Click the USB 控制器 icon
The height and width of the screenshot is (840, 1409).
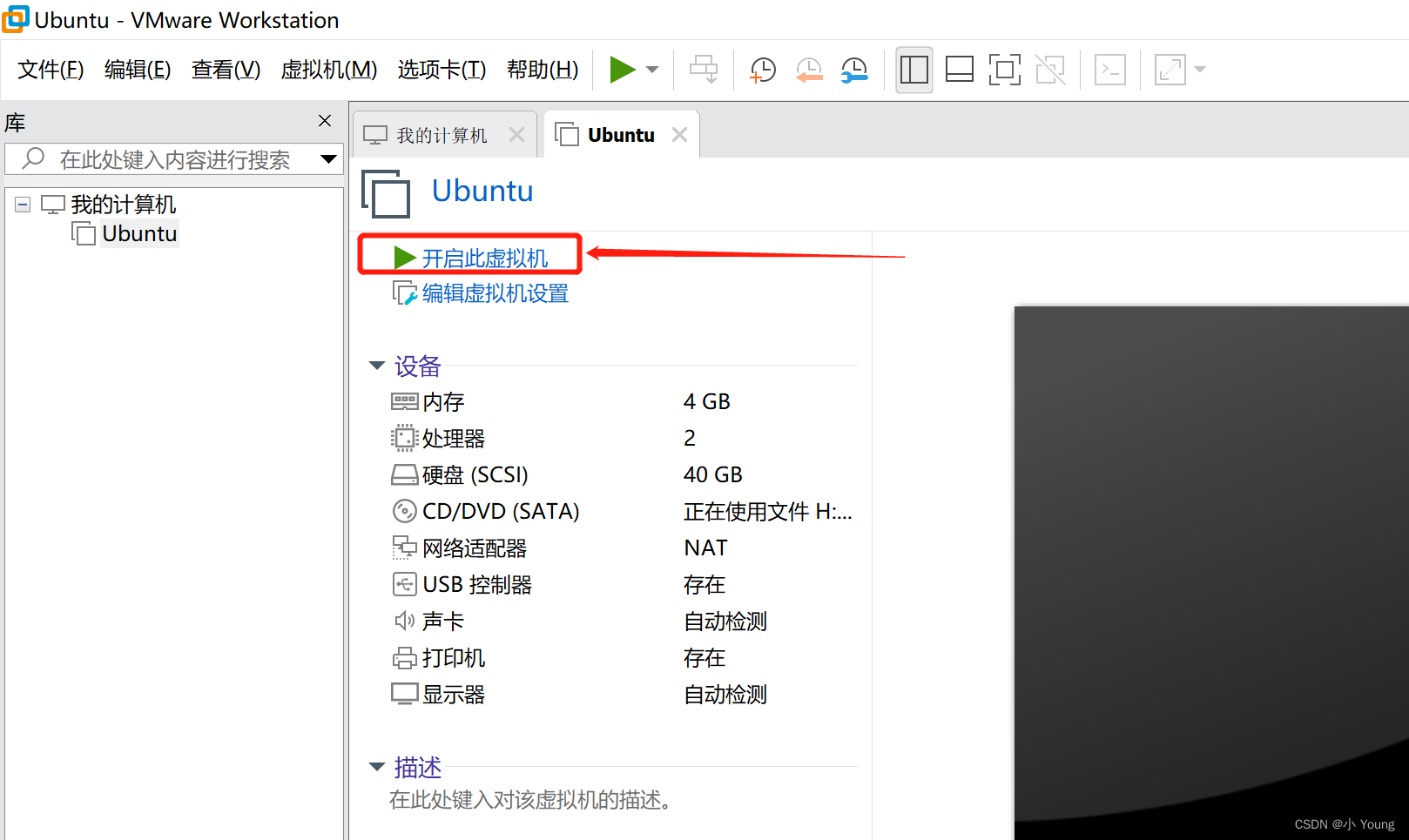click(405, 584)
